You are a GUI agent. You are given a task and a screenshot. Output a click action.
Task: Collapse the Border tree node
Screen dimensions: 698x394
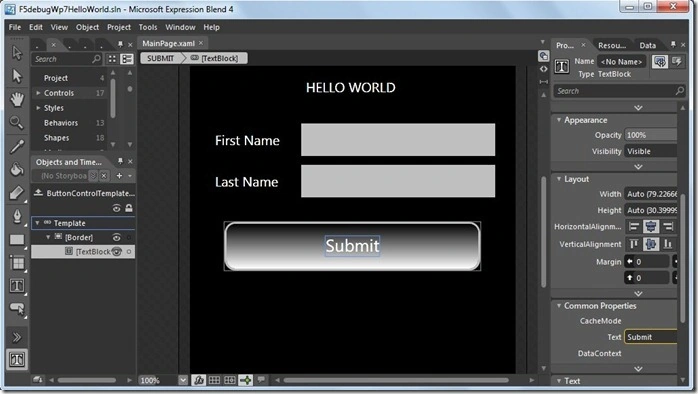48,237
